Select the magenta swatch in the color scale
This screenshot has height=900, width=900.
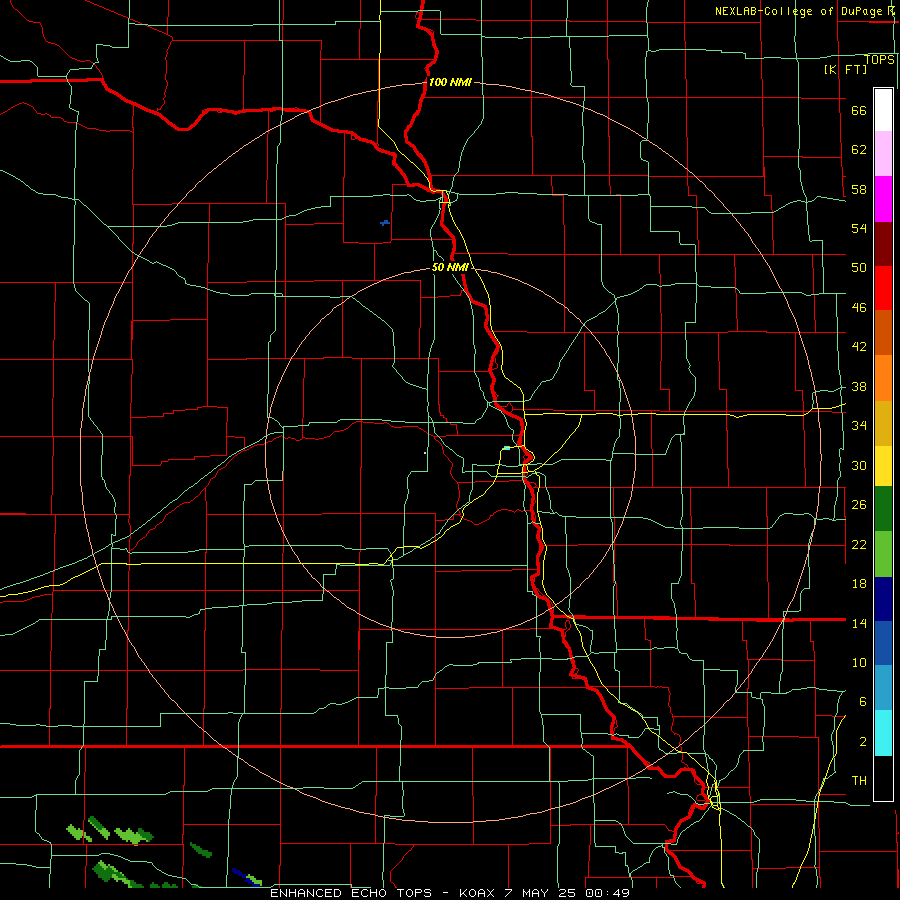pyautogui.click(x=883, y=199)
